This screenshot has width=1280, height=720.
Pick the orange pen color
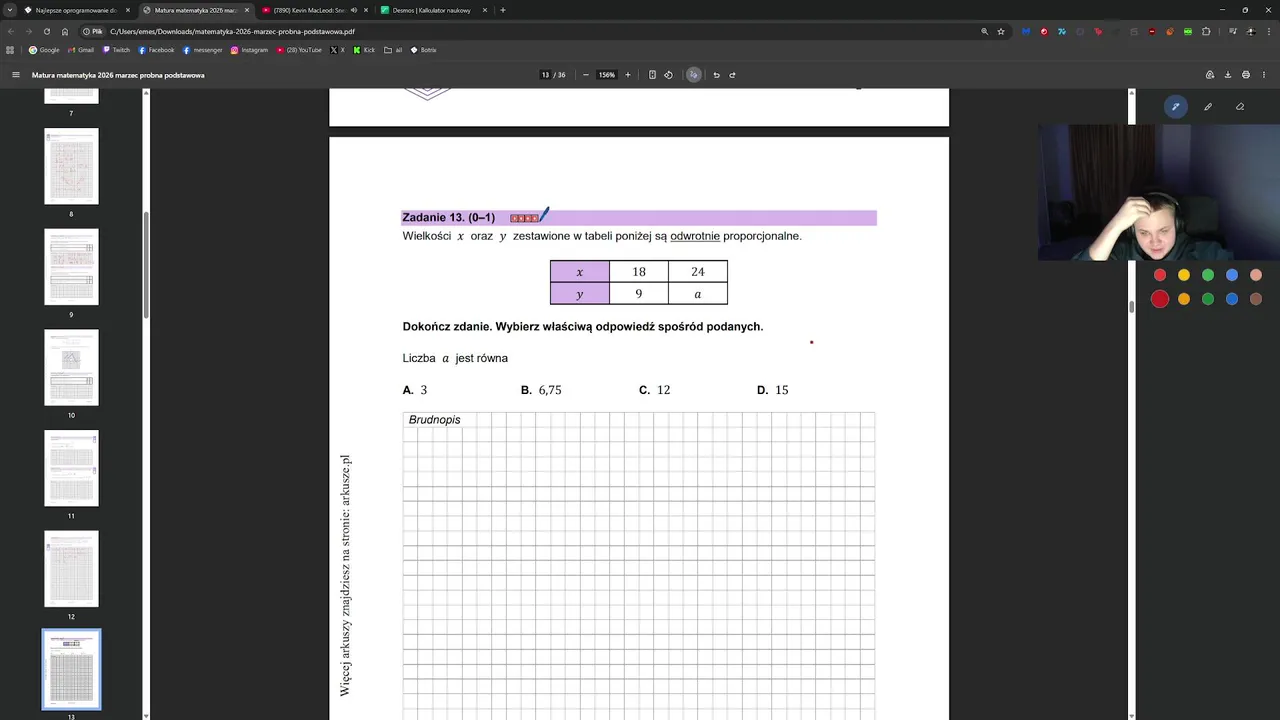pos(1184,299)
